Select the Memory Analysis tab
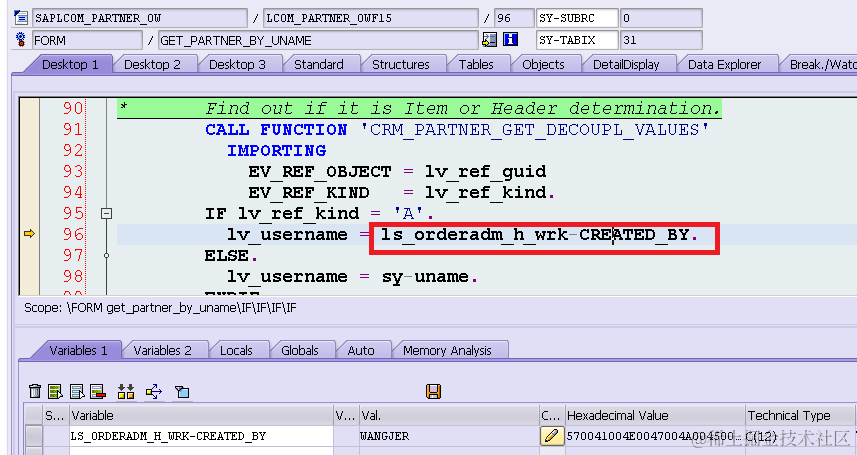857x455 pixels. (x=447, y=351)
